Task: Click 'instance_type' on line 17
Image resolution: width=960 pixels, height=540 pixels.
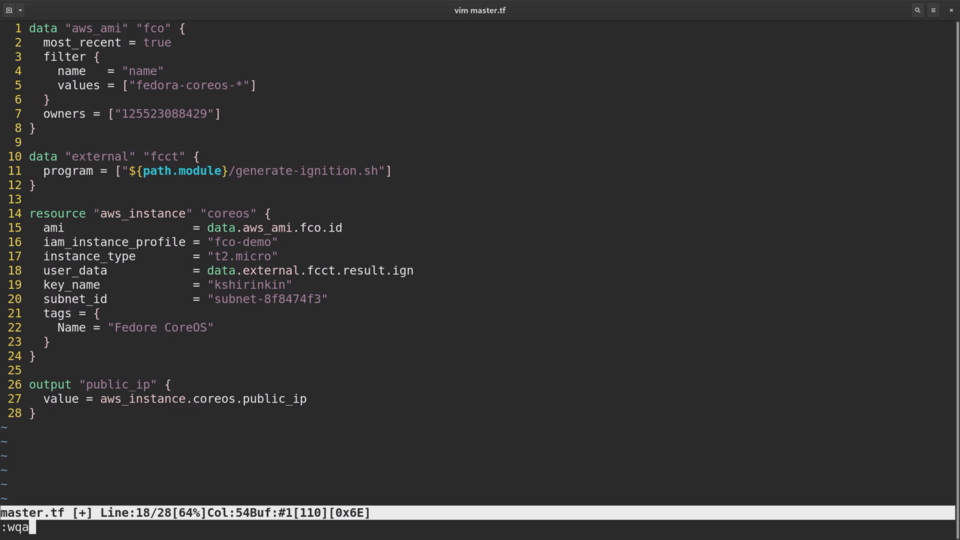Action: [x=89, y=257]
